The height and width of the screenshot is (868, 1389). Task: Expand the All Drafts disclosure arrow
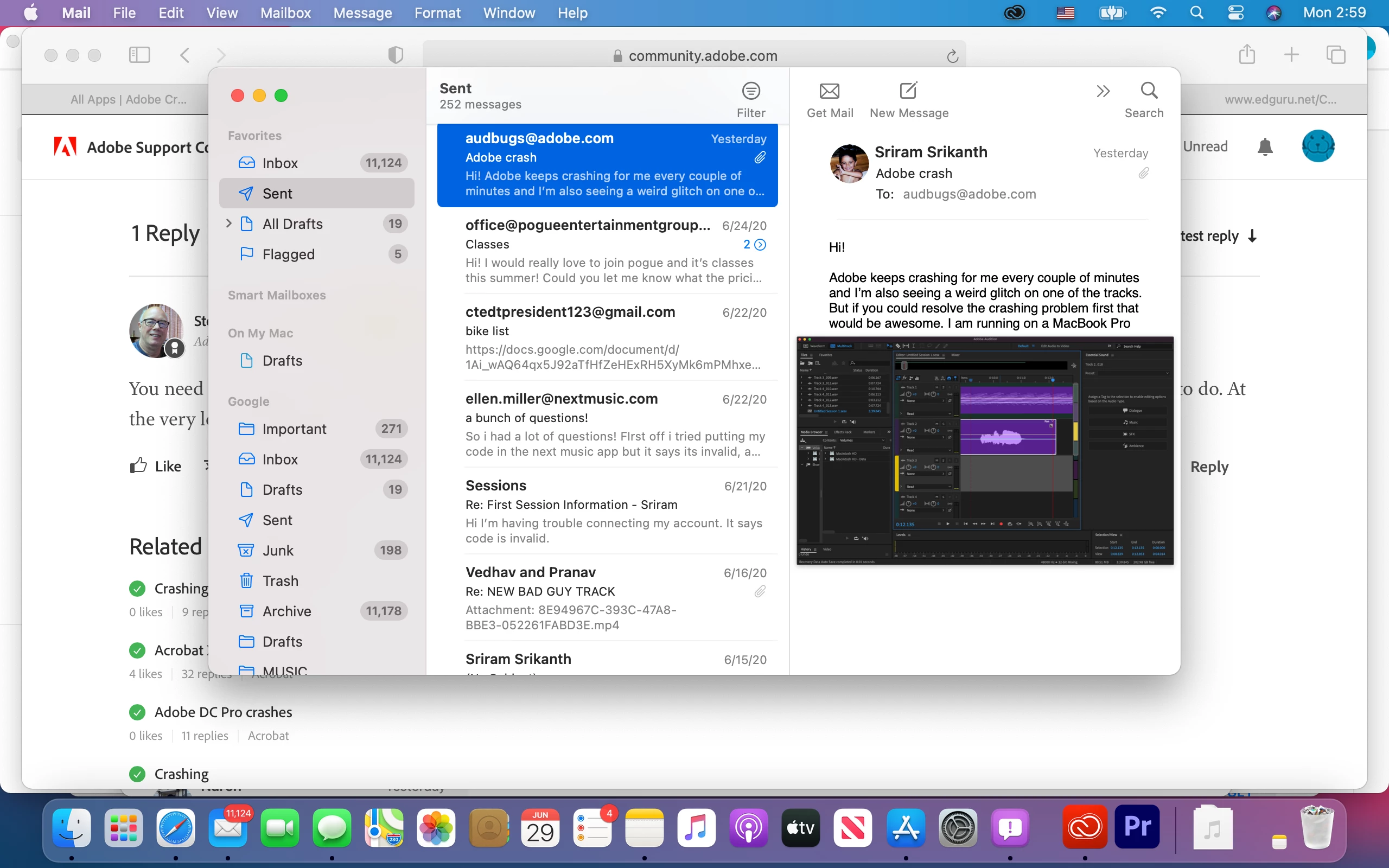[x=229, y=224]
